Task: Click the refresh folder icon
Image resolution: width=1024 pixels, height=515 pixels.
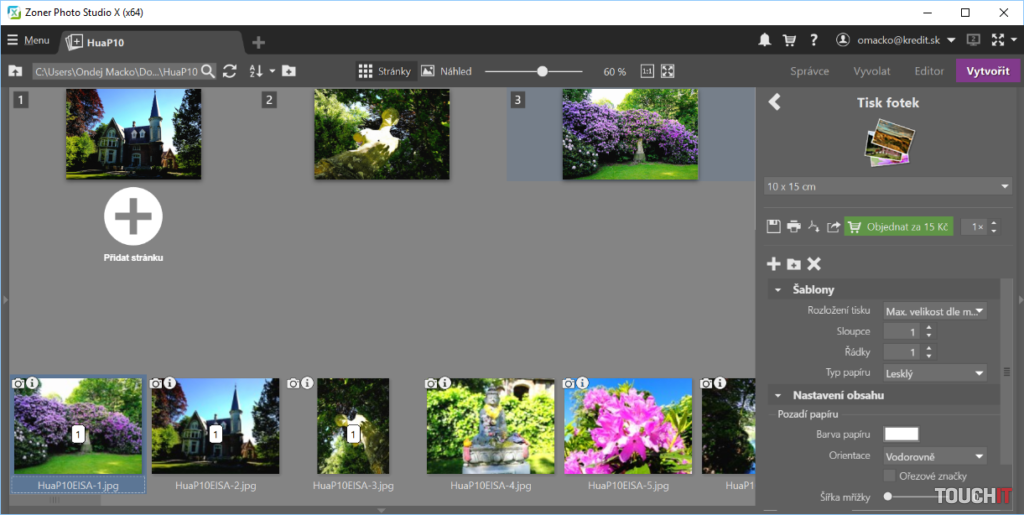Action: pos(230,71)
